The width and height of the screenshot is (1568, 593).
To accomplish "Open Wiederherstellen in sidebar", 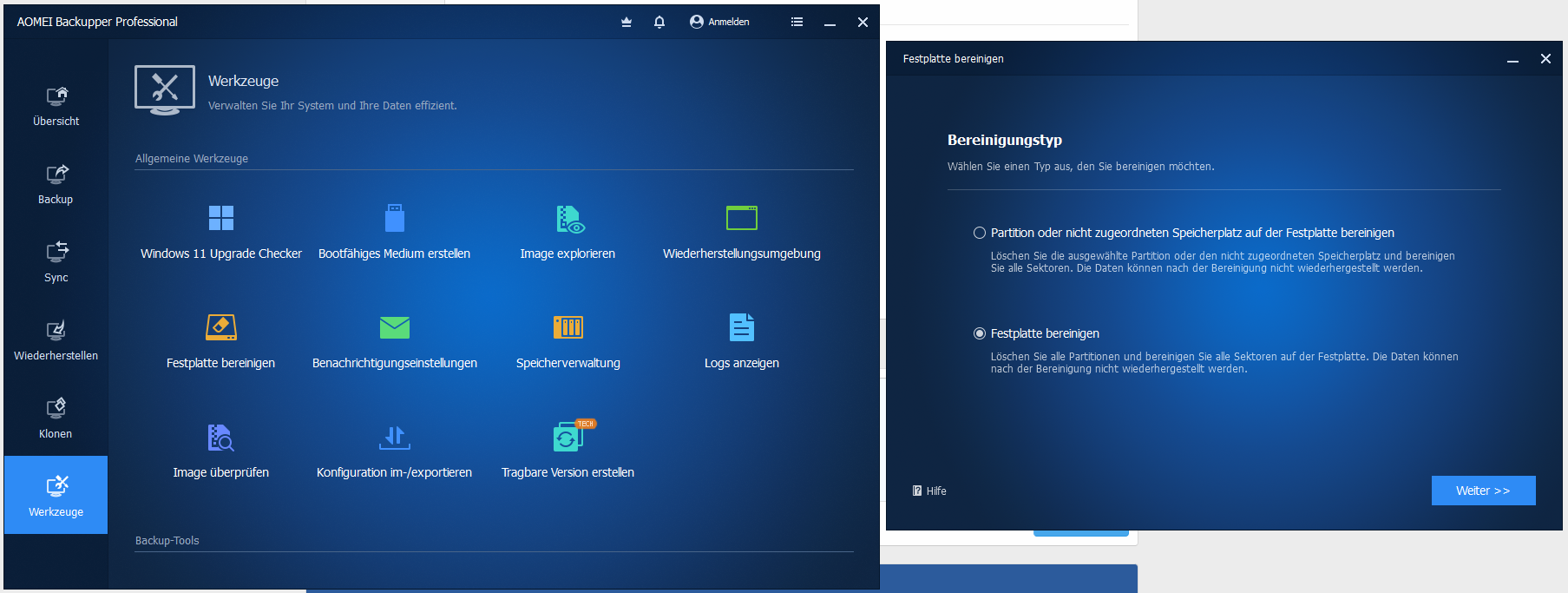I will [x=56, y=340].
